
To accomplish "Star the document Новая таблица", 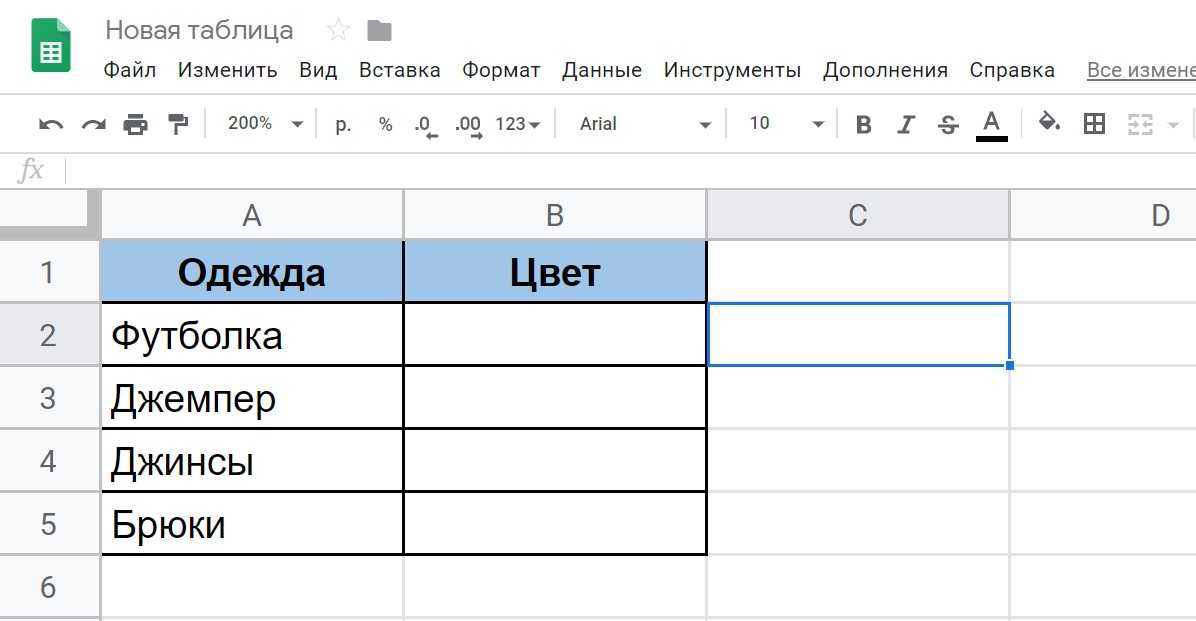I will tap(338, 31).
